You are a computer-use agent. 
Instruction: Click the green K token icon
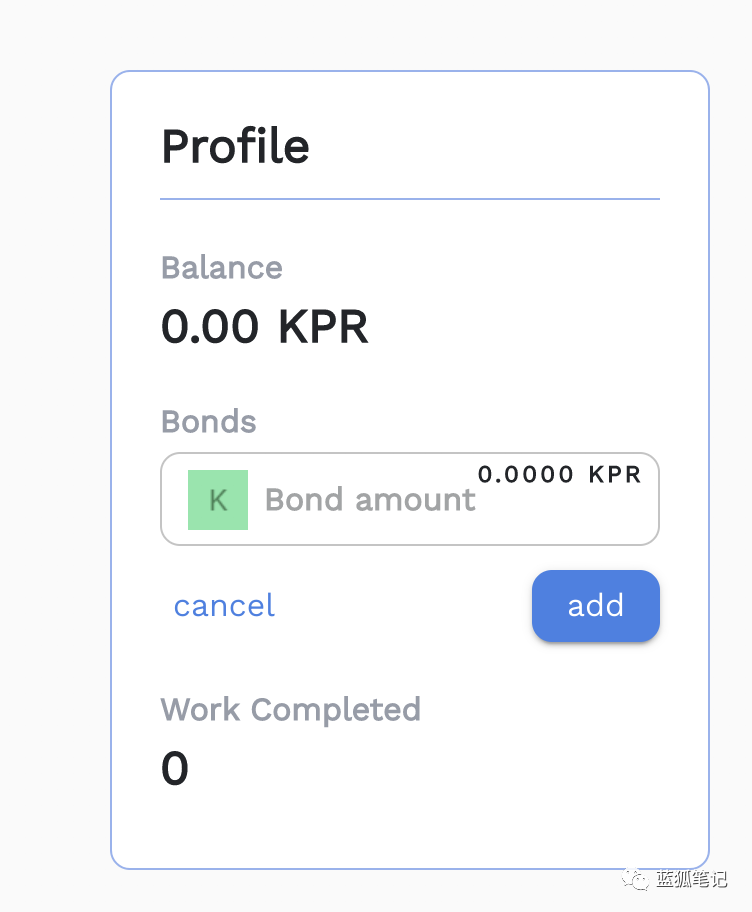tap(218, 499)
